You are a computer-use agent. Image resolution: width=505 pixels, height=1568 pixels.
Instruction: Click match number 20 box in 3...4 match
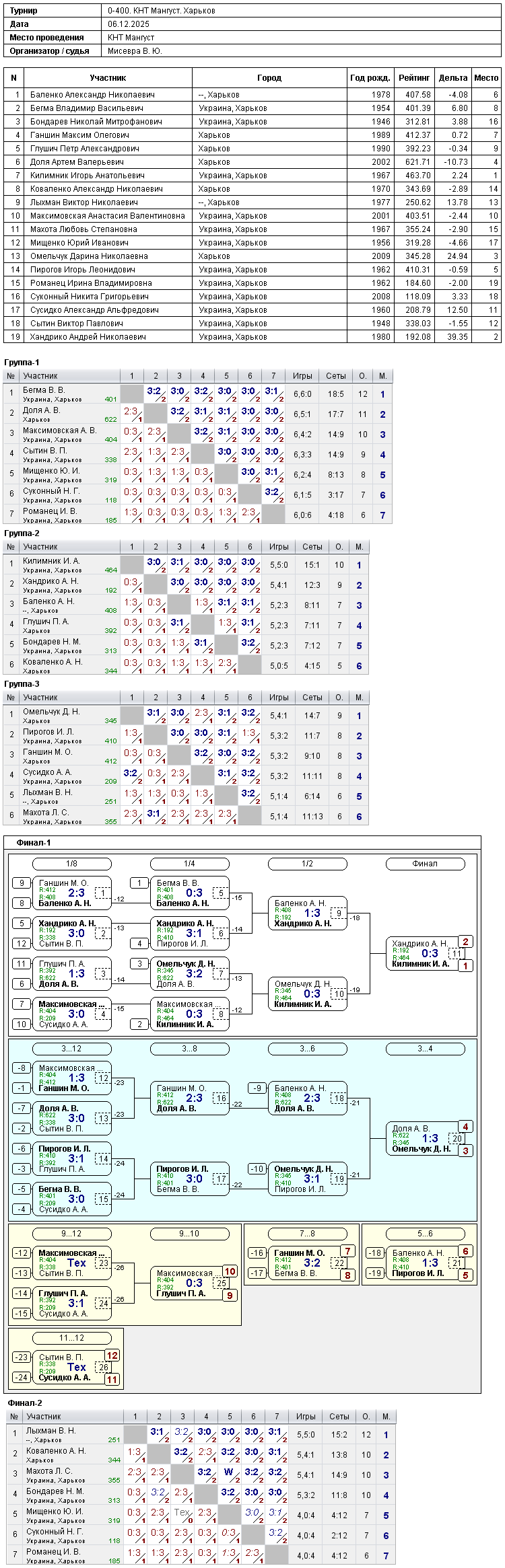[x=457, y=1138]
